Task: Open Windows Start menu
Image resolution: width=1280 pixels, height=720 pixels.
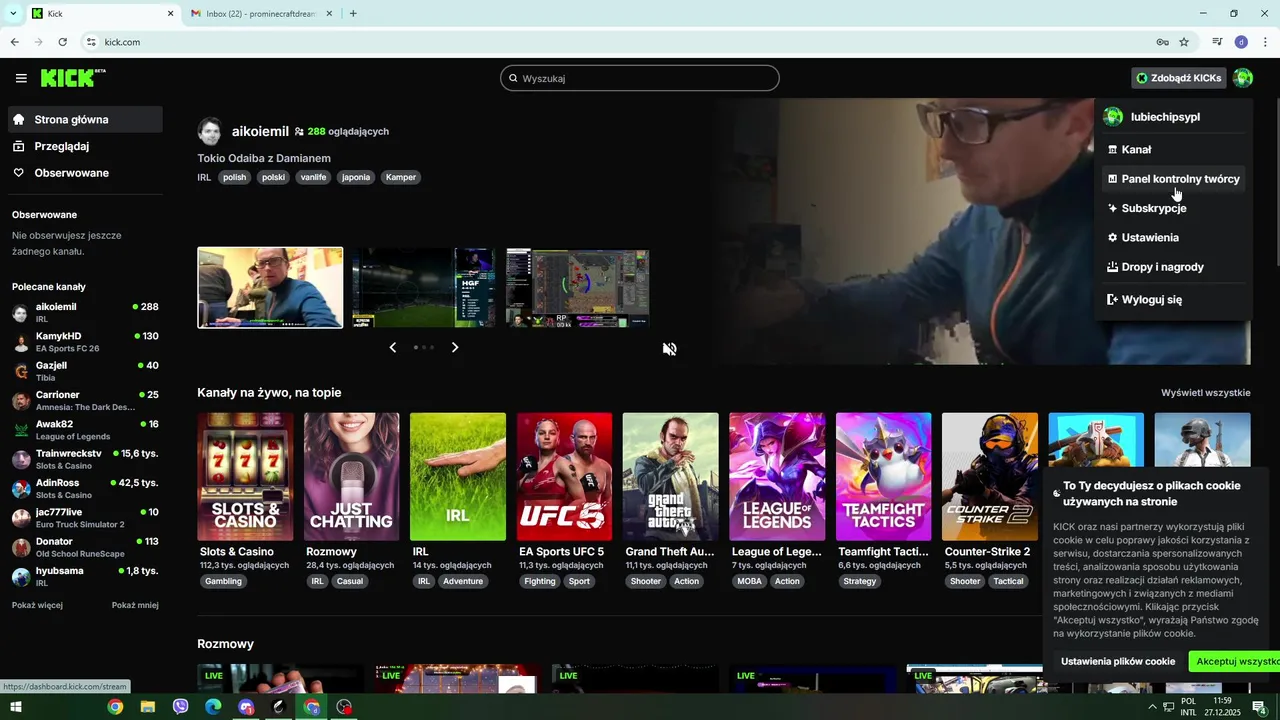Action: coord(15,707)
